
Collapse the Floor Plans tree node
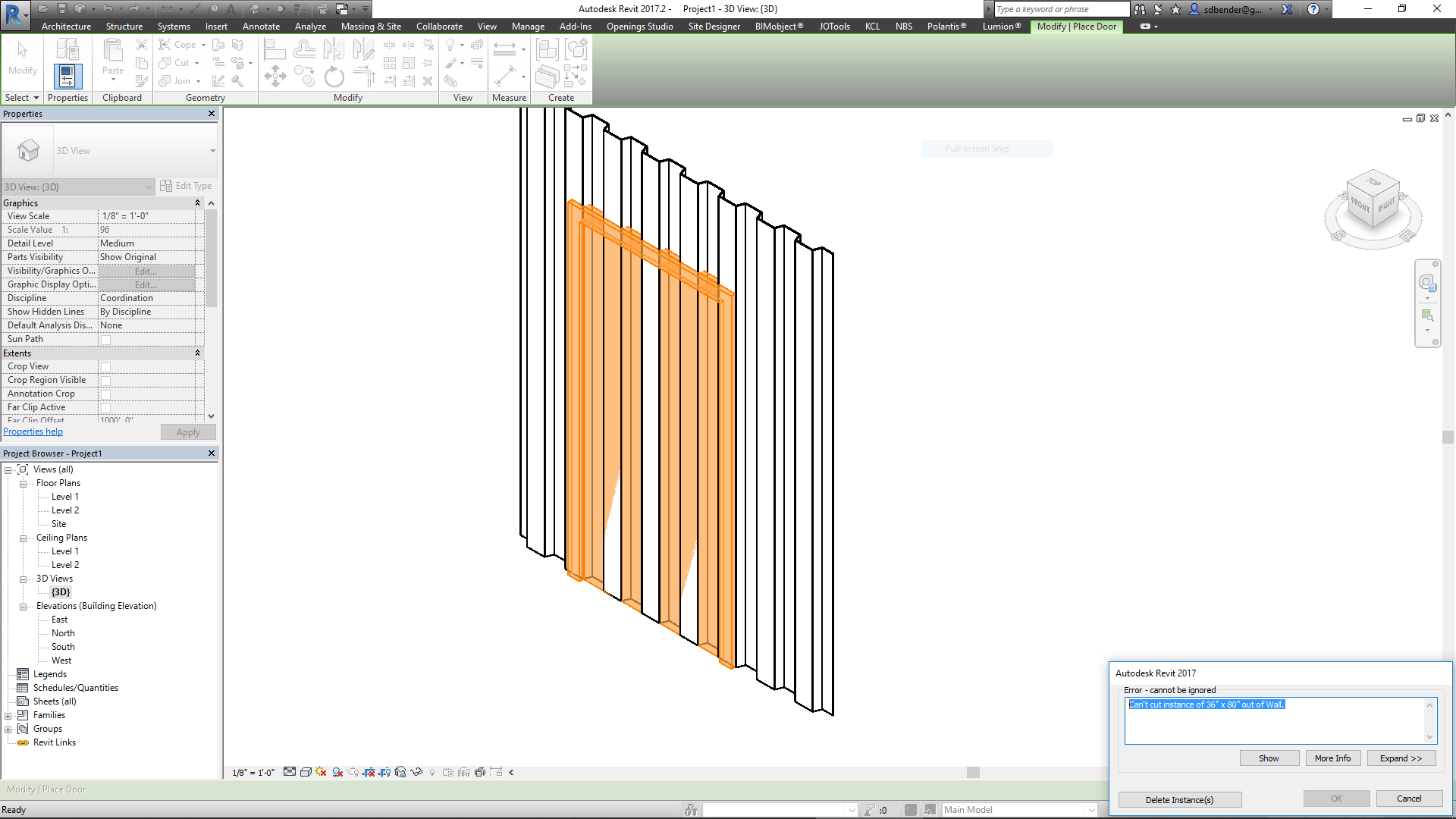click(x=23, y=484)
